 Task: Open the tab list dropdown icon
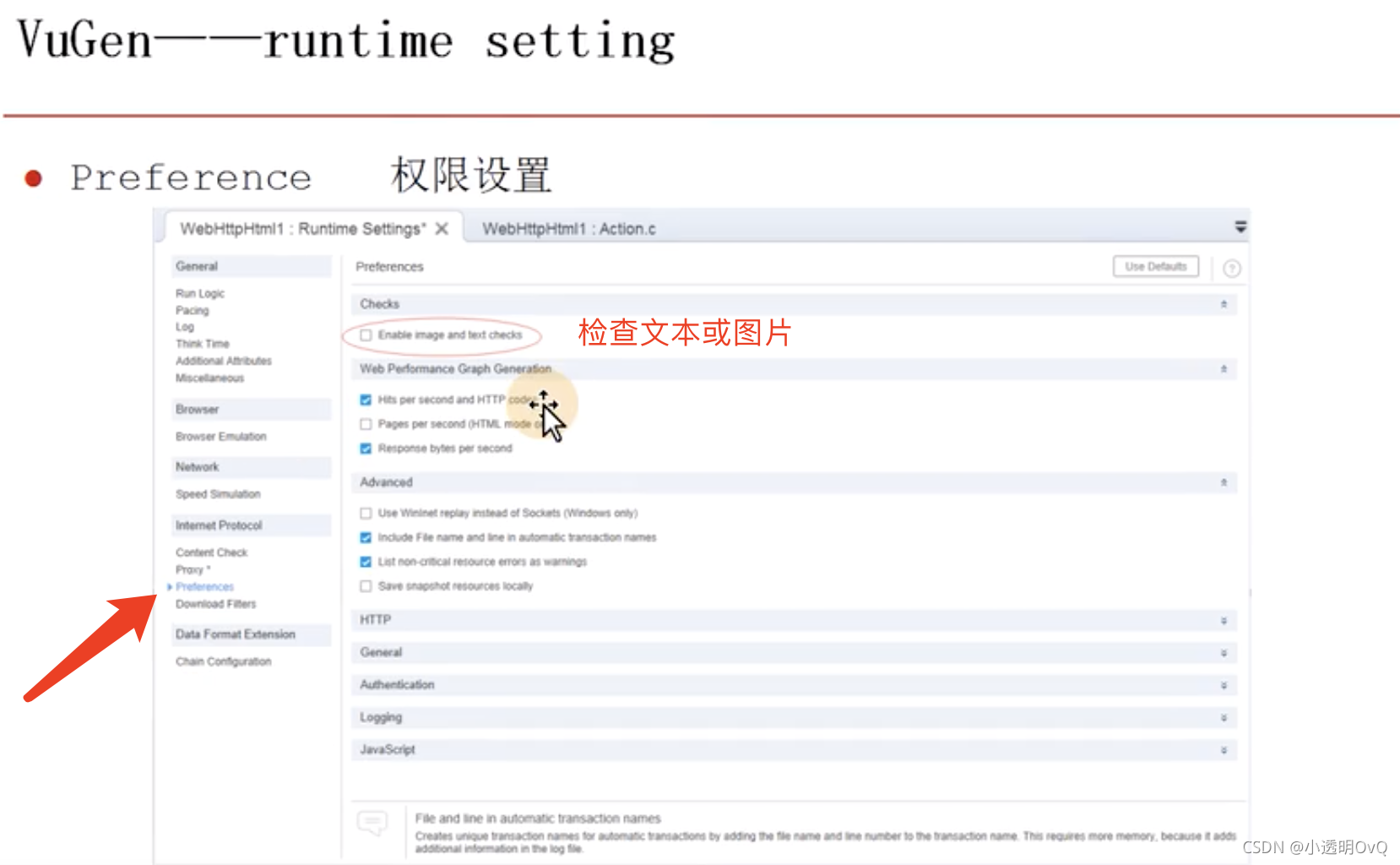[1240, 226]
